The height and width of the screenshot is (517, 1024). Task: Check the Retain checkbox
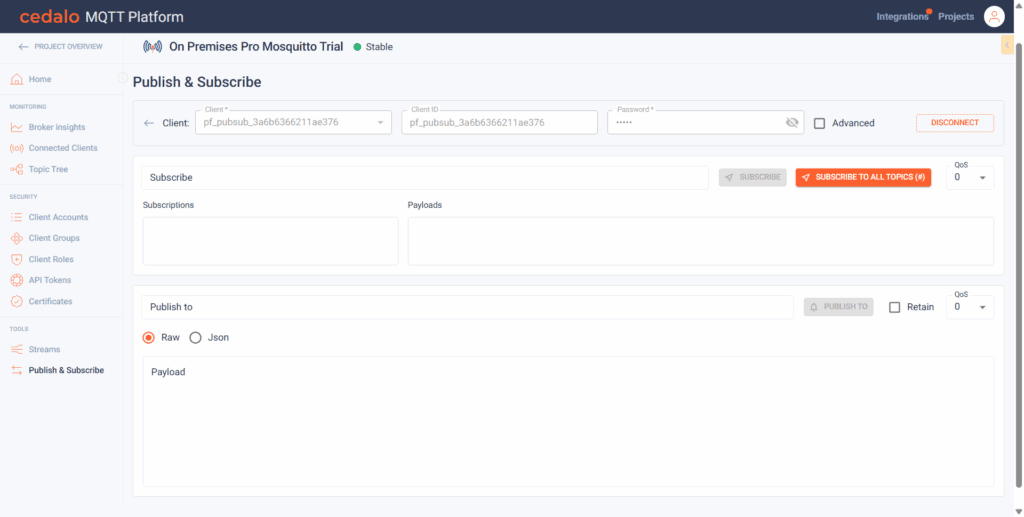click(x=895, y=307)
